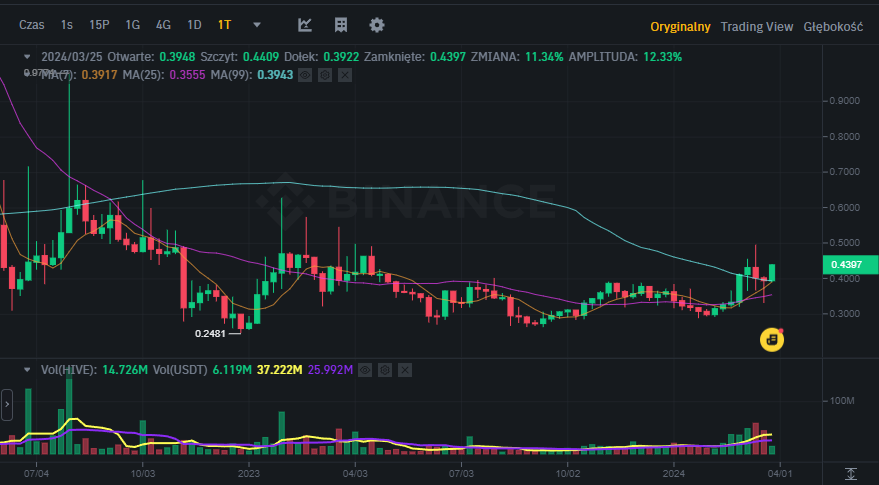Click the purple 25.992M volume MA value
The height and width of the screenshot is (485, 879).
pyautogui.click(x=330, y=370)
